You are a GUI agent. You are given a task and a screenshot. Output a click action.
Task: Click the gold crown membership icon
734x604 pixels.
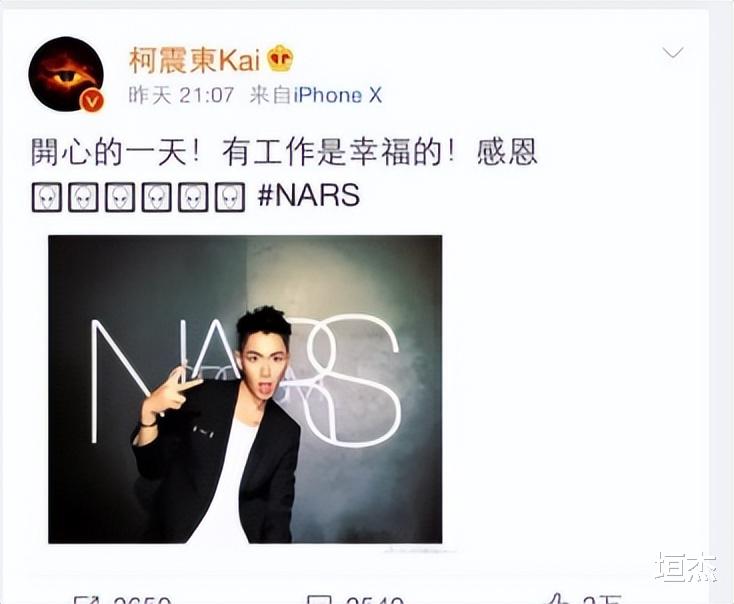(x=280, y=58)
